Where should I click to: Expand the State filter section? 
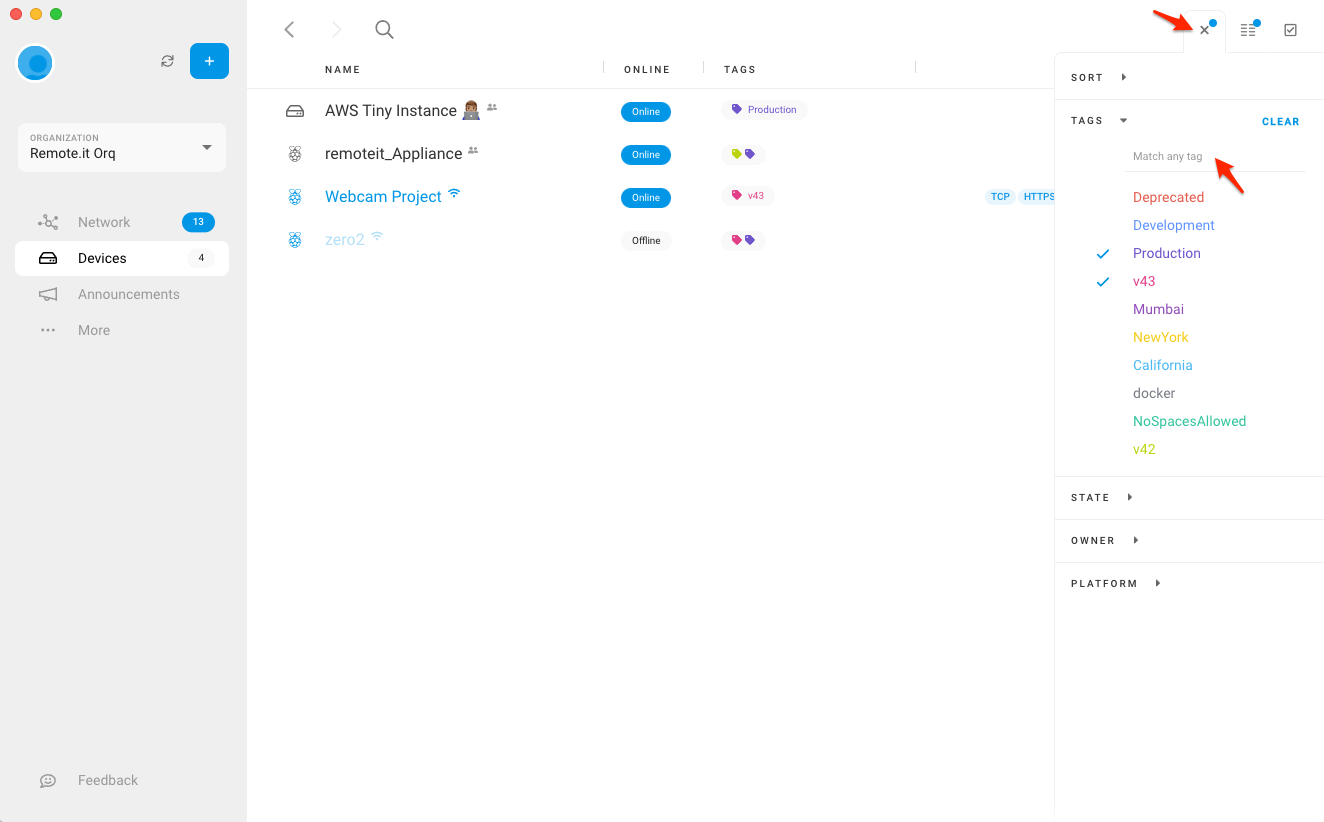(1102, 497)
